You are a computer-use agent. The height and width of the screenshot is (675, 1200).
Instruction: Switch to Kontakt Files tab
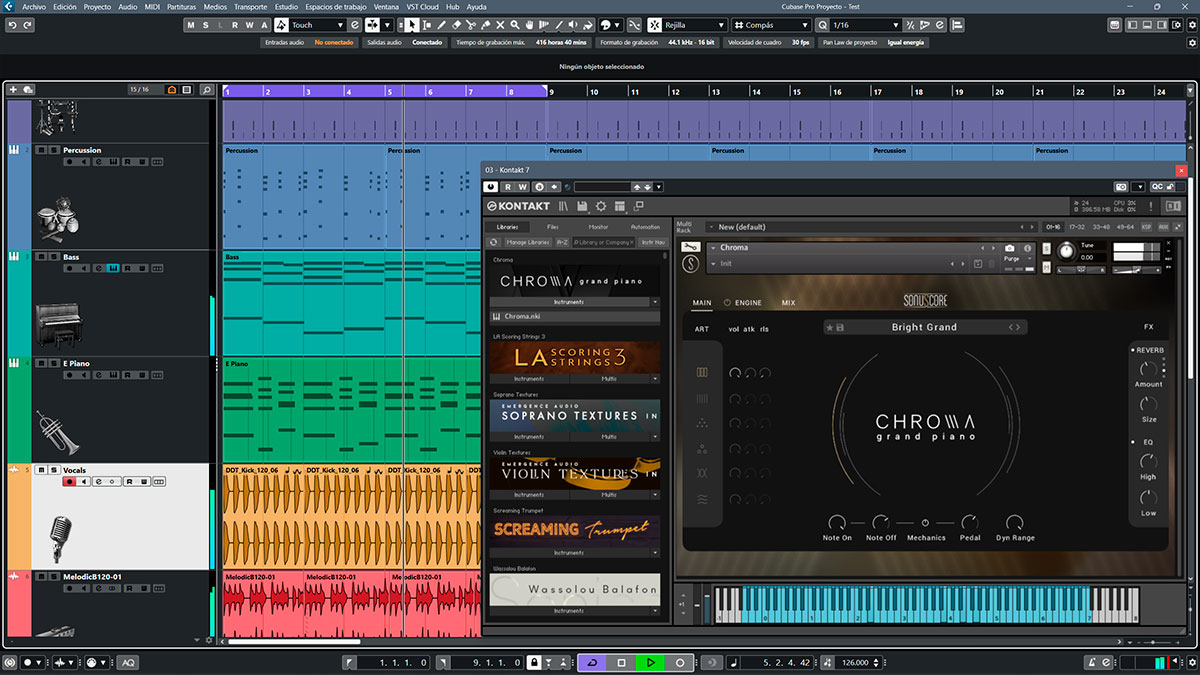click(553, 227)
